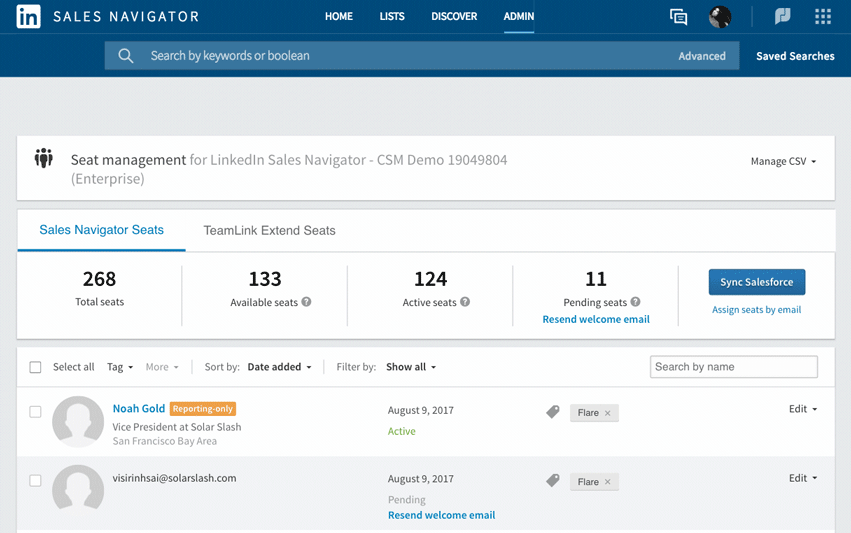Click the 124 Active seats number
Image resolution: width=851 pixels, height=533 pixels.
430,279
